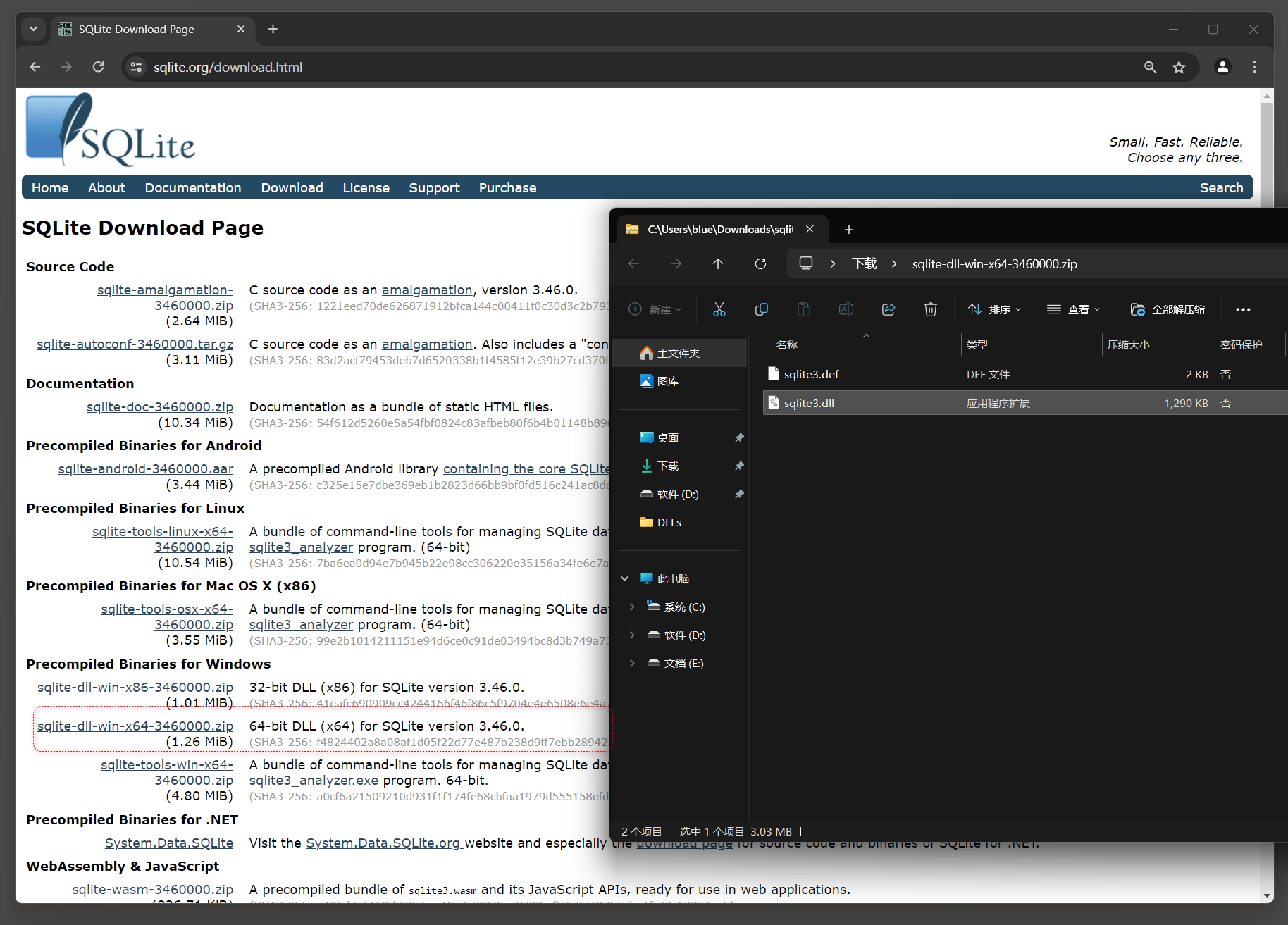
Task: Expand the 系统 (C:) drive node
Action: (632, 607)
